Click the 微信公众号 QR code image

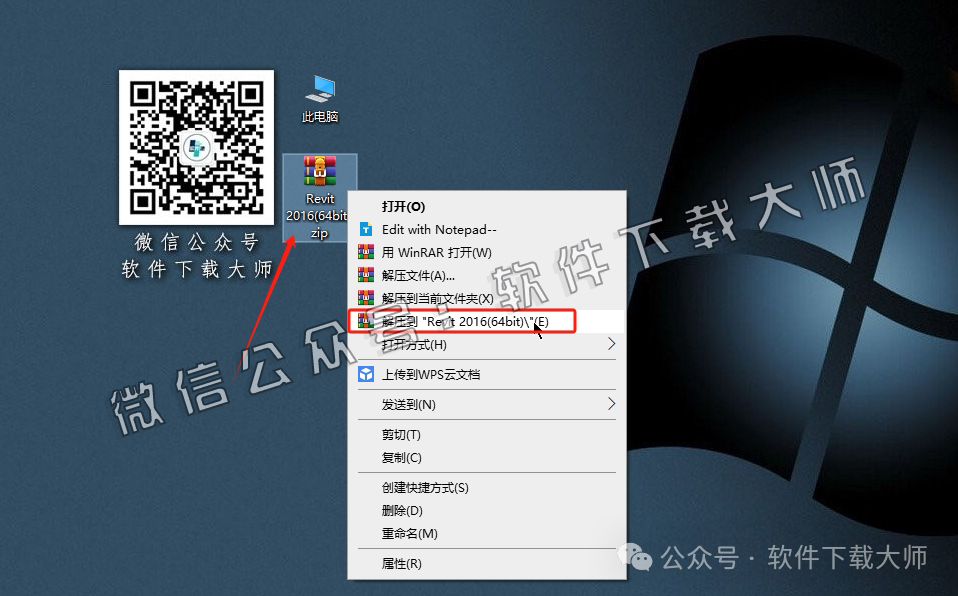pos(196,146)
